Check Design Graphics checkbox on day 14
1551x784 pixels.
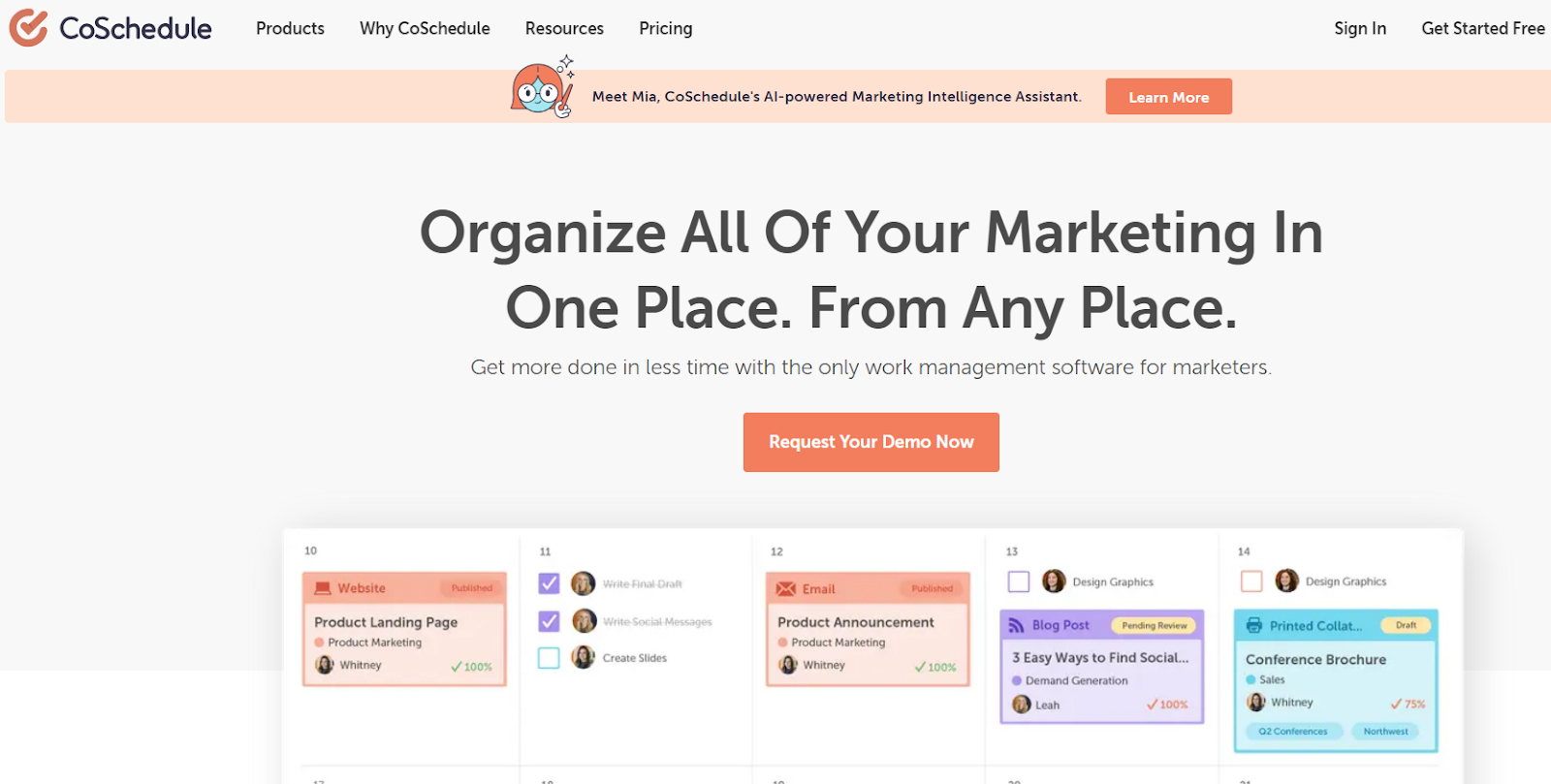[1251, 581]
